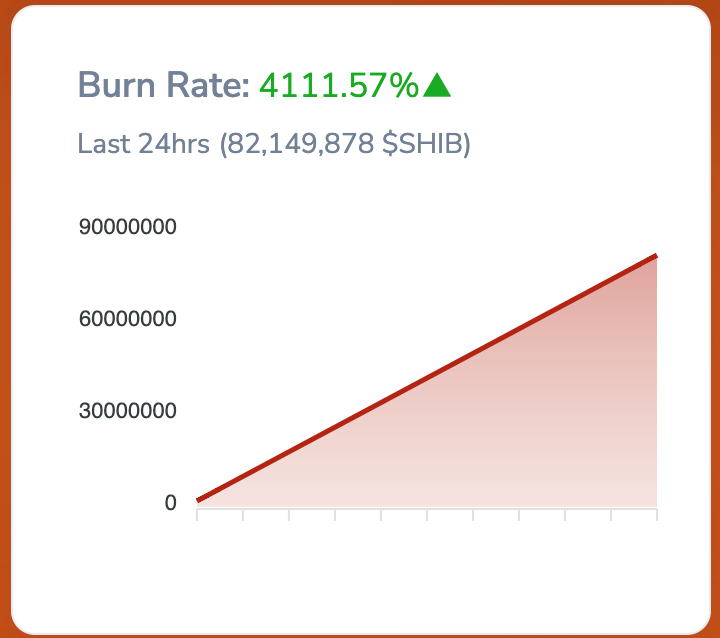Click the 90000000 y-axis label
Image resolution: width=720 pixels, height=638 pixels.
(128, 227)
